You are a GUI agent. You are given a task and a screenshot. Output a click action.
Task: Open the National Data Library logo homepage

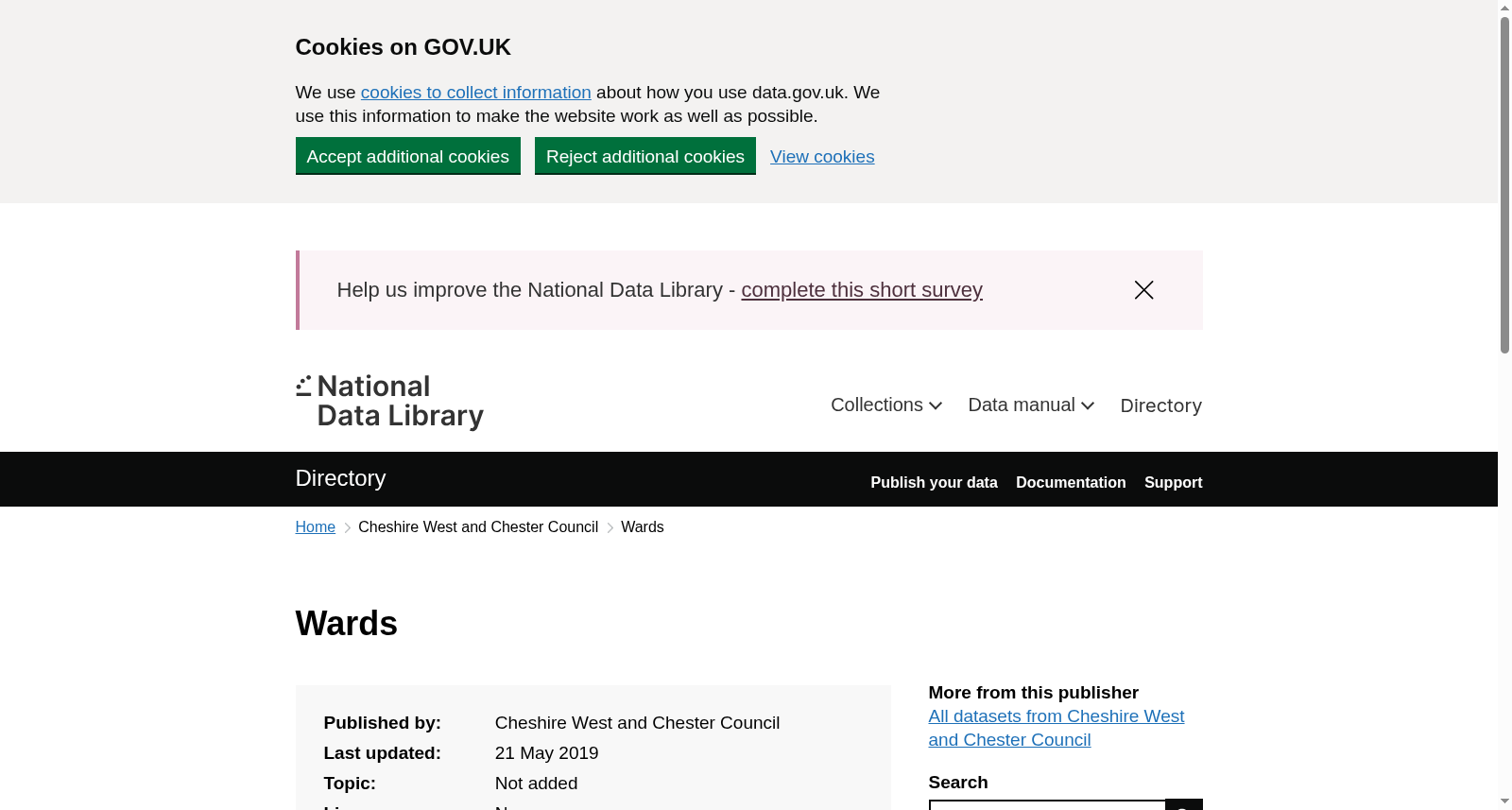[389, 402]
